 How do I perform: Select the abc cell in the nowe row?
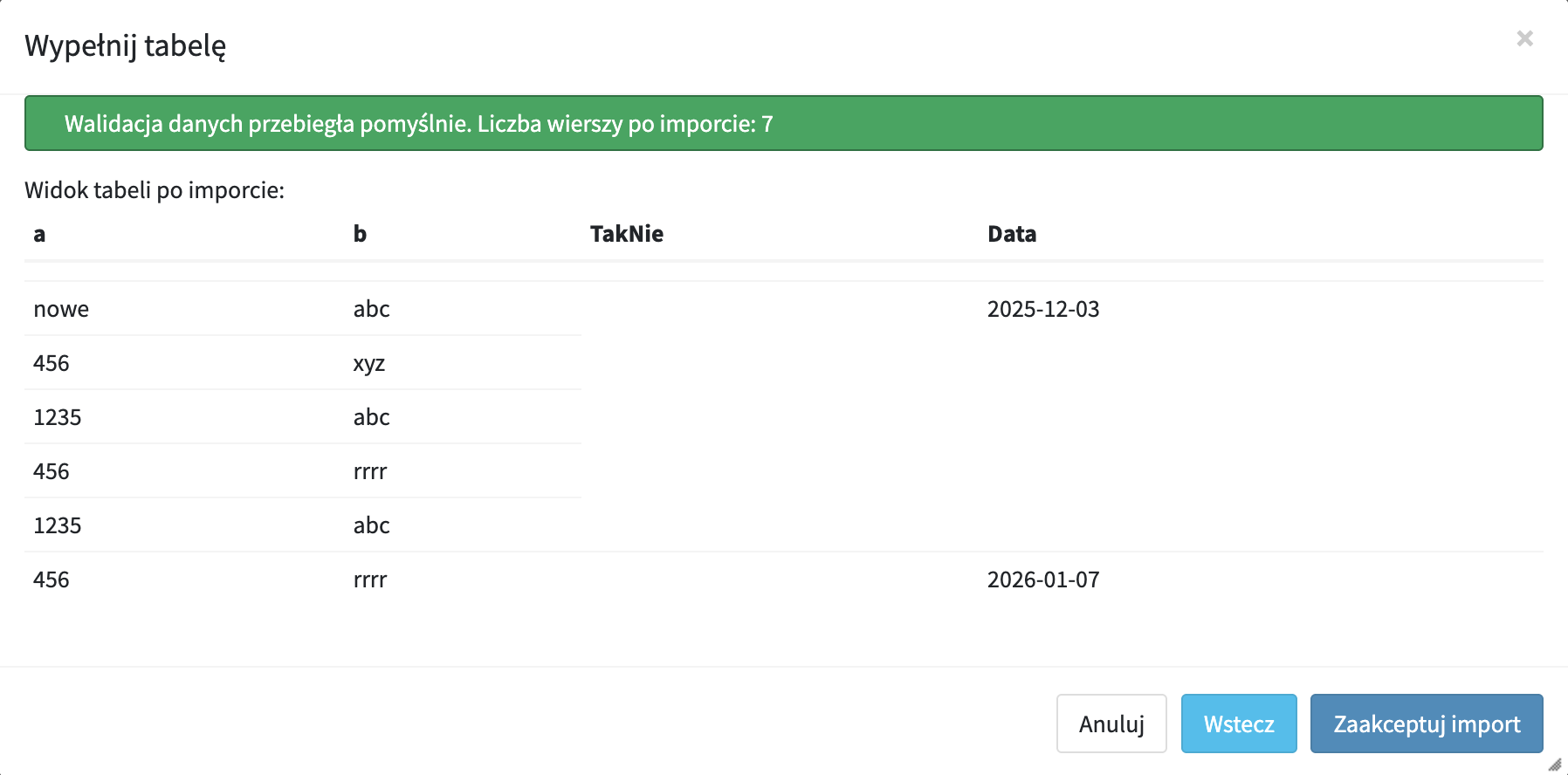click(371, 309)
